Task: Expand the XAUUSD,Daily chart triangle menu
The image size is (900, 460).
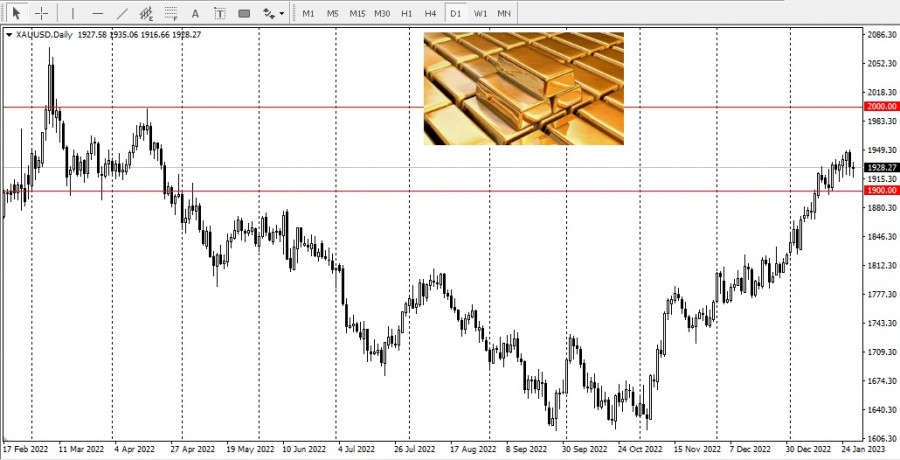Action: [x=9, y=34]
